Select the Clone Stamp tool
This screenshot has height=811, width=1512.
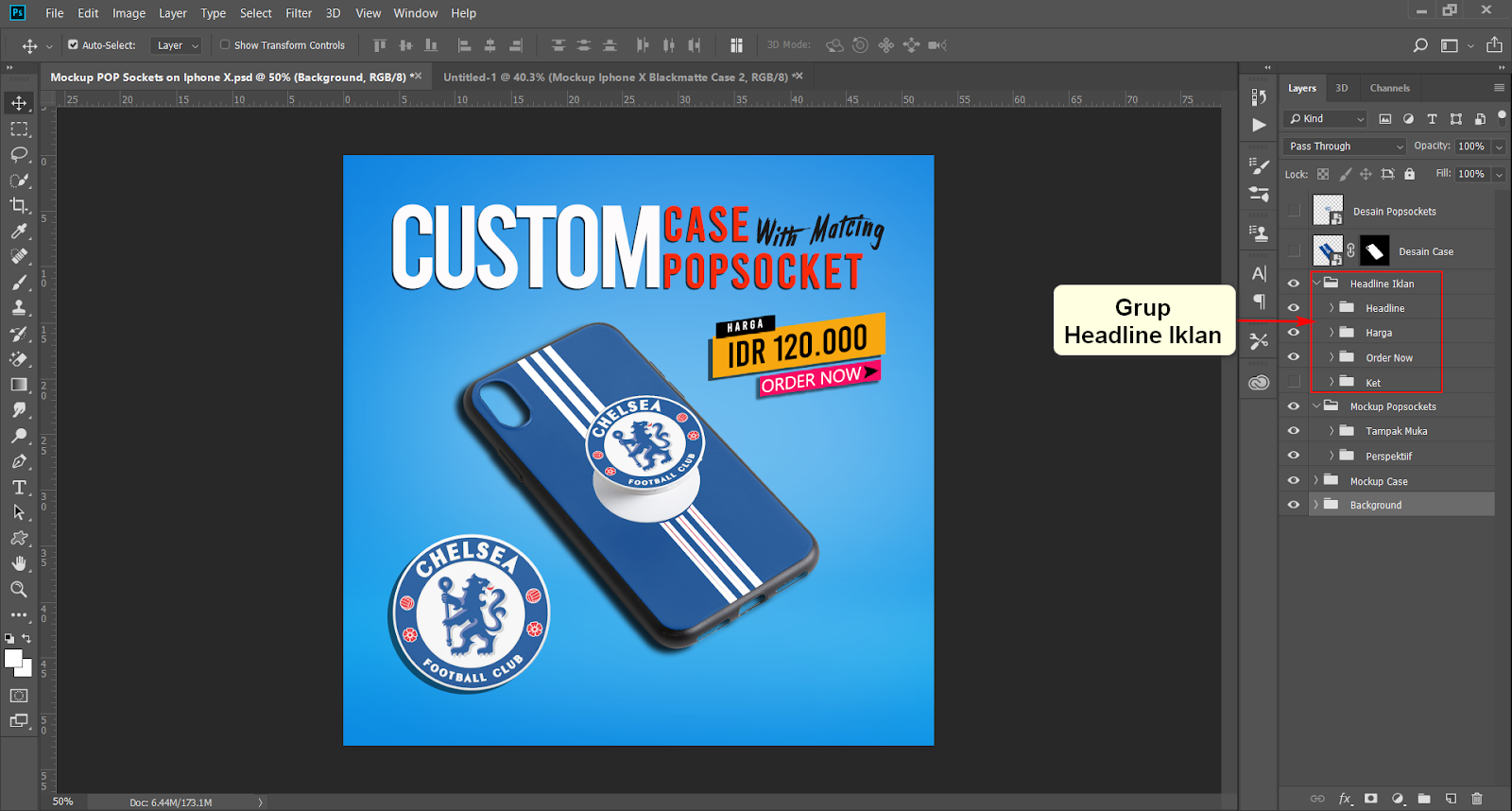tap(19, 307)
